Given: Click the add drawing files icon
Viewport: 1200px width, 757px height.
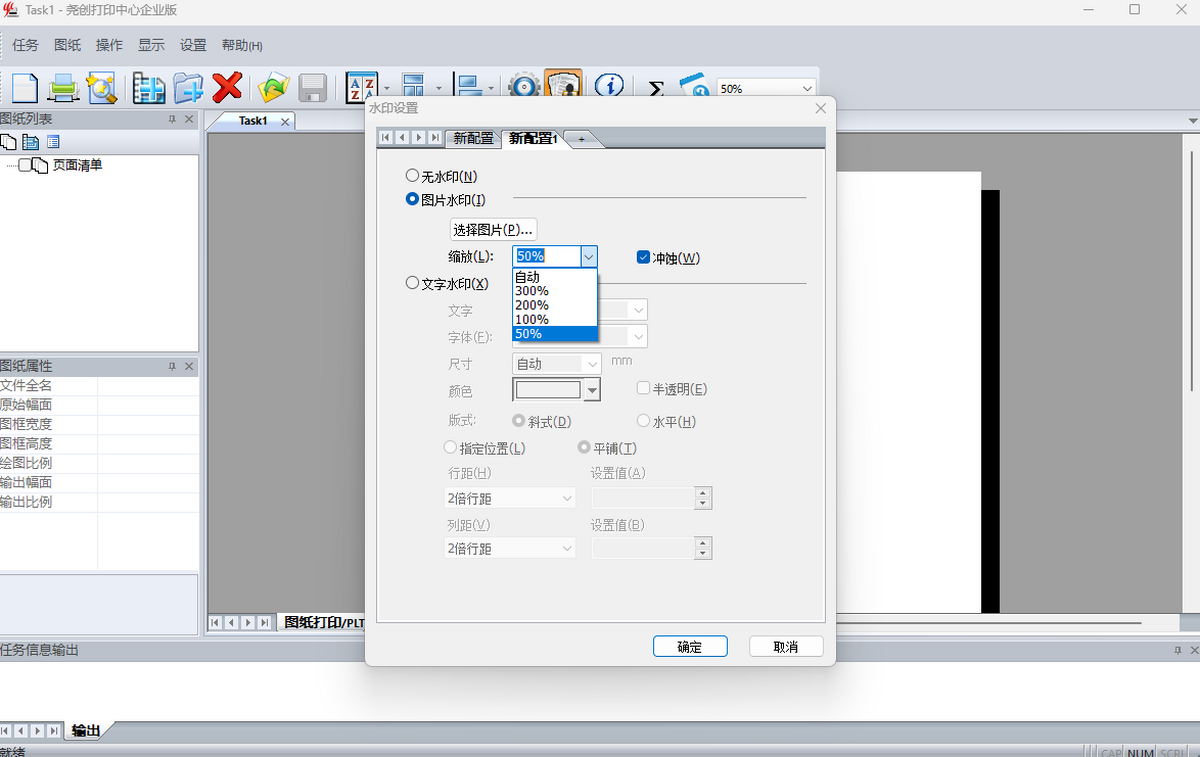Looking at the screenshot, I should (149, 87).
